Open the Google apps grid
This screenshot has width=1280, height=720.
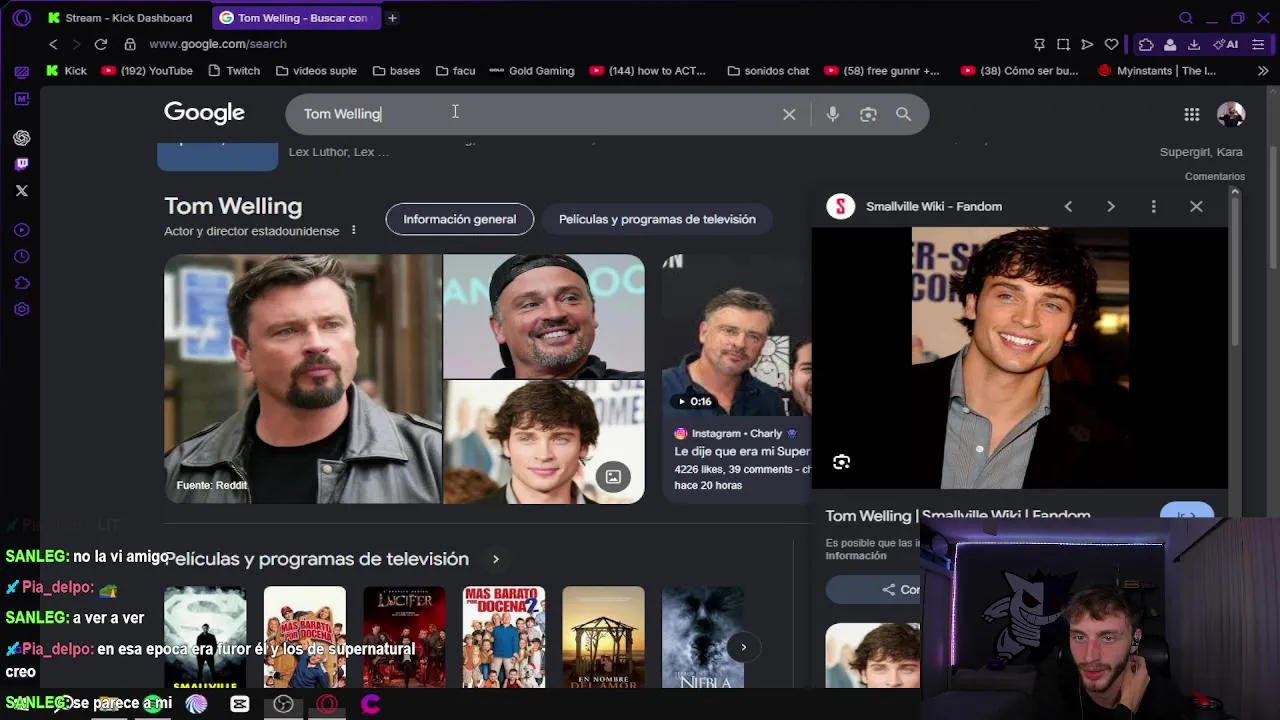(x=1192, y=115)
